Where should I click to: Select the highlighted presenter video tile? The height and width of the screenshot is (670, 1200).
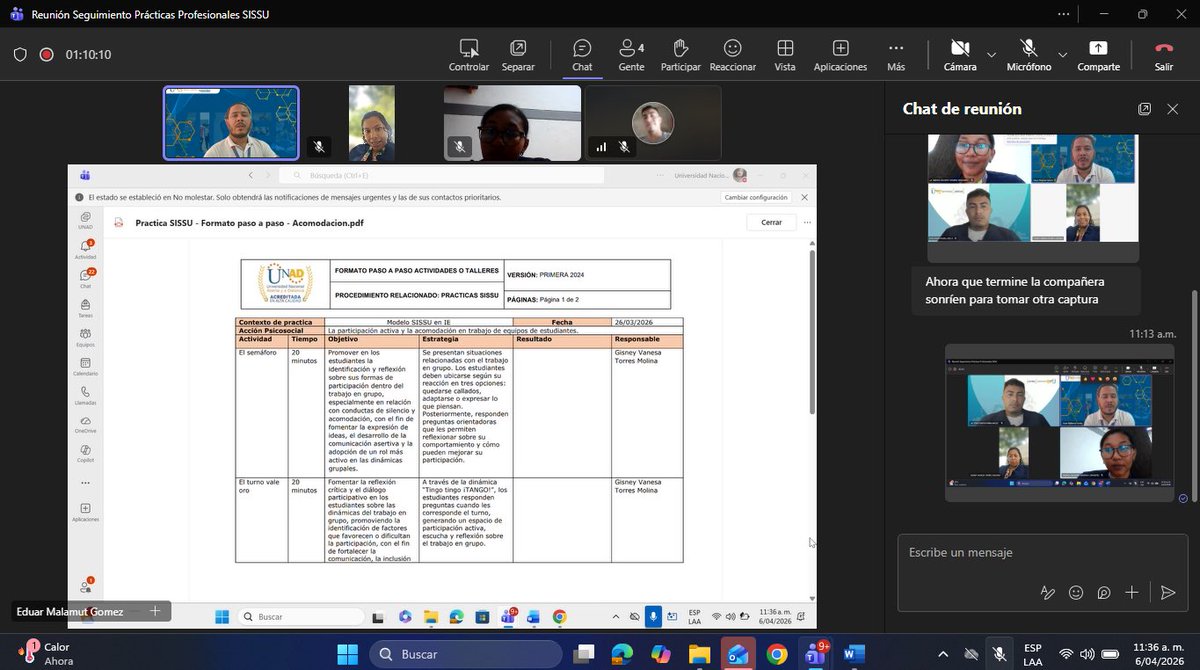pyautogui.click(x=231, y=122)
